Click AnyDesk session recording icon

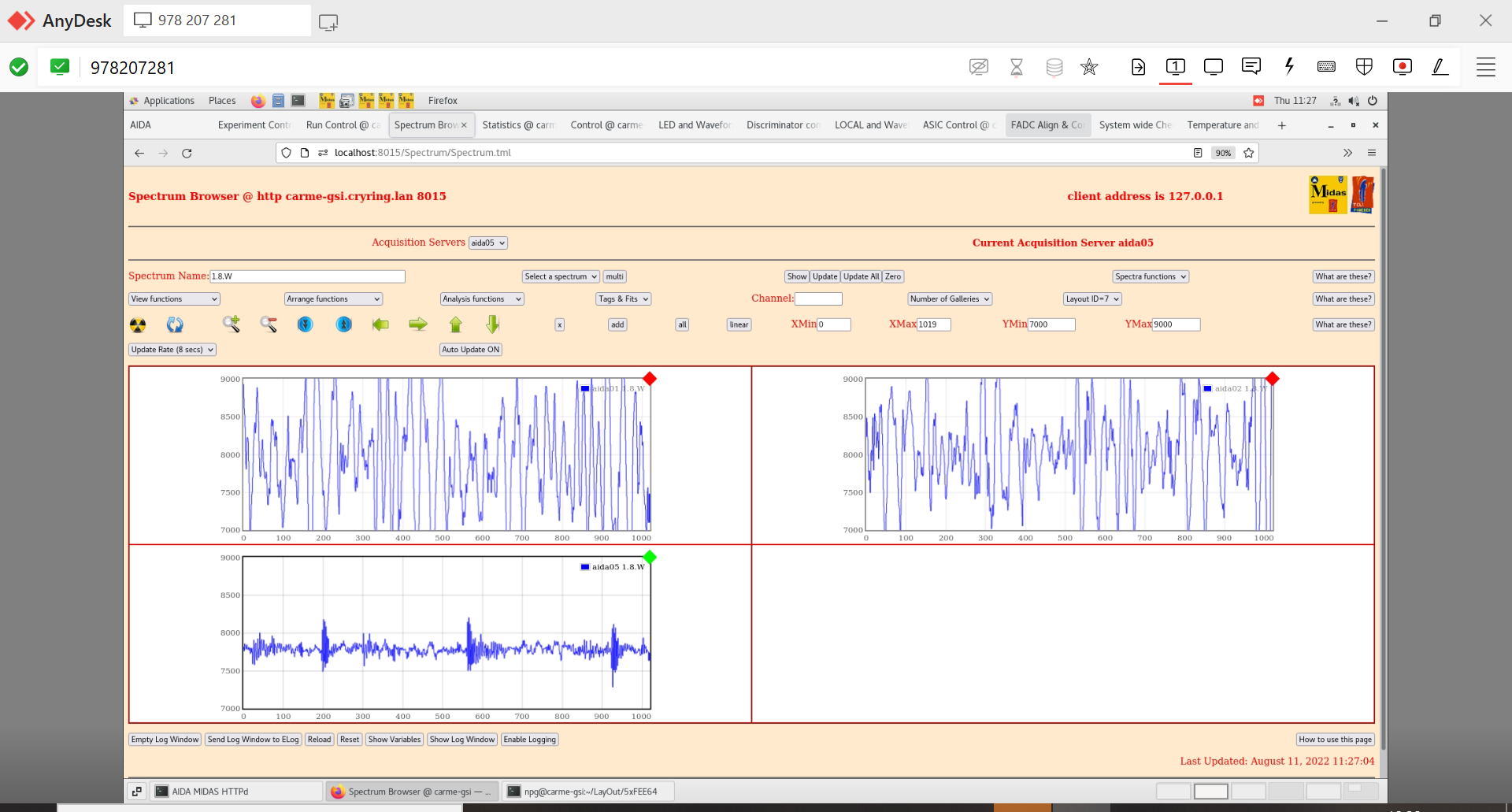pos(1402,67)
